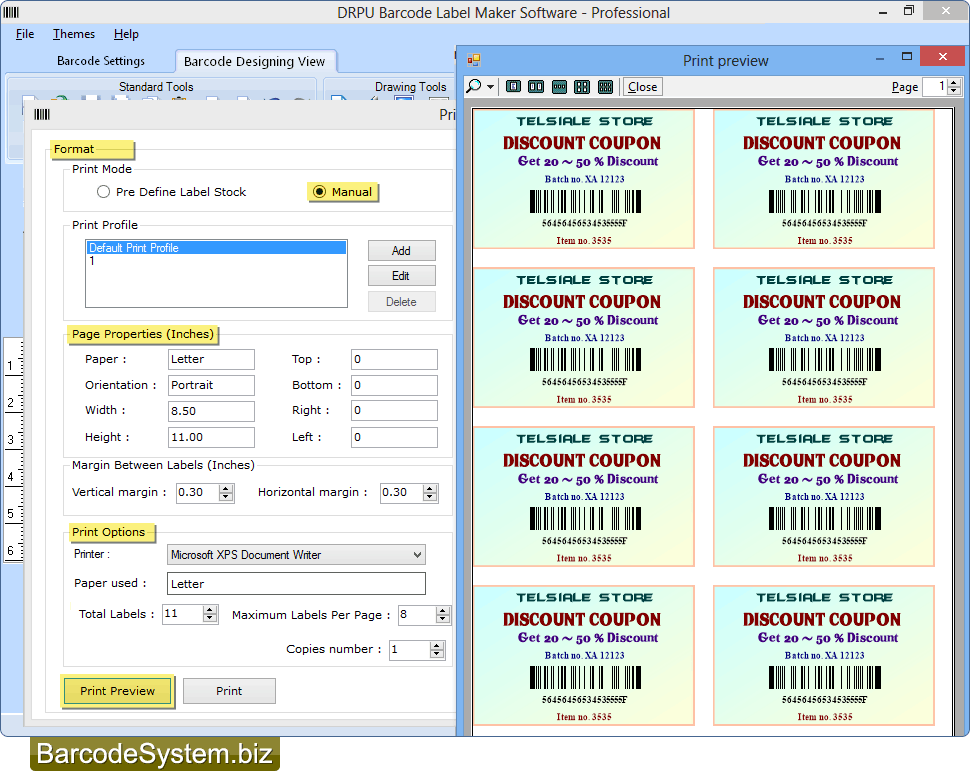Increase Maximum Labels Per Page
The height and width of the screenshot is (771, 970).
coord(442,611)
